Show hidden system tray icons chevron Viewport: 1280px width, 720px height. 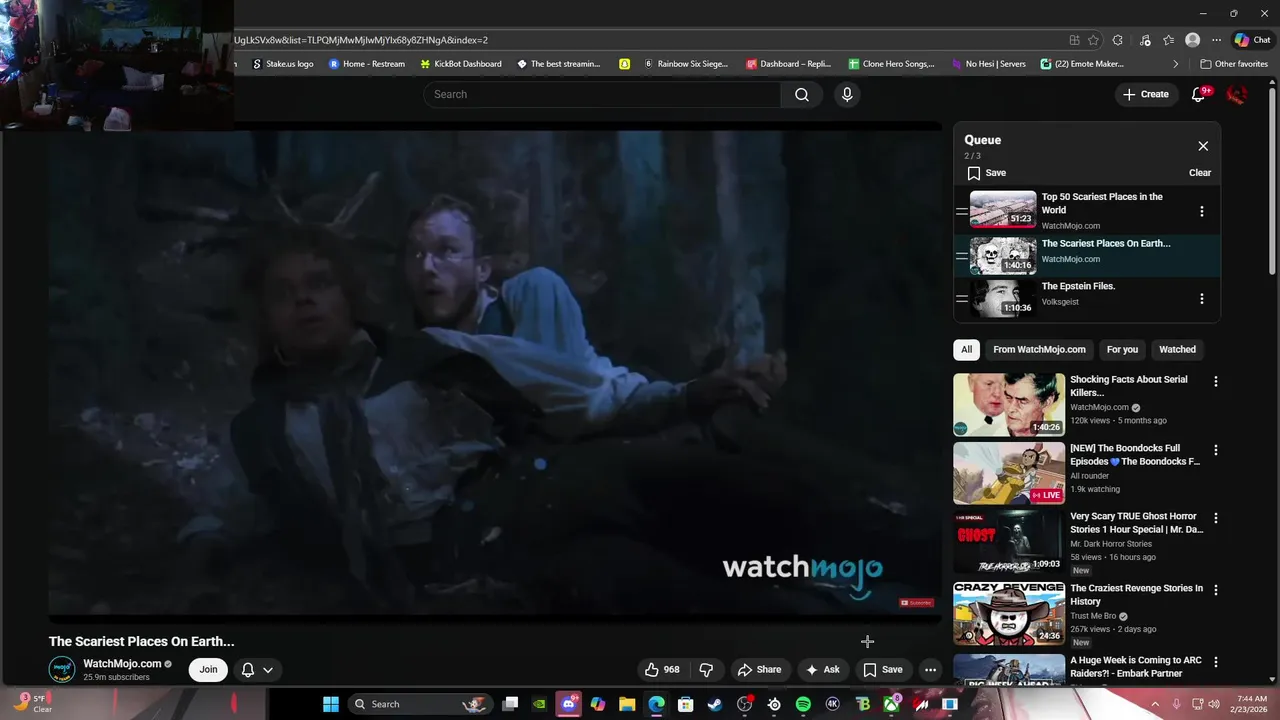pyautogui.click(x=1155, y=704)
